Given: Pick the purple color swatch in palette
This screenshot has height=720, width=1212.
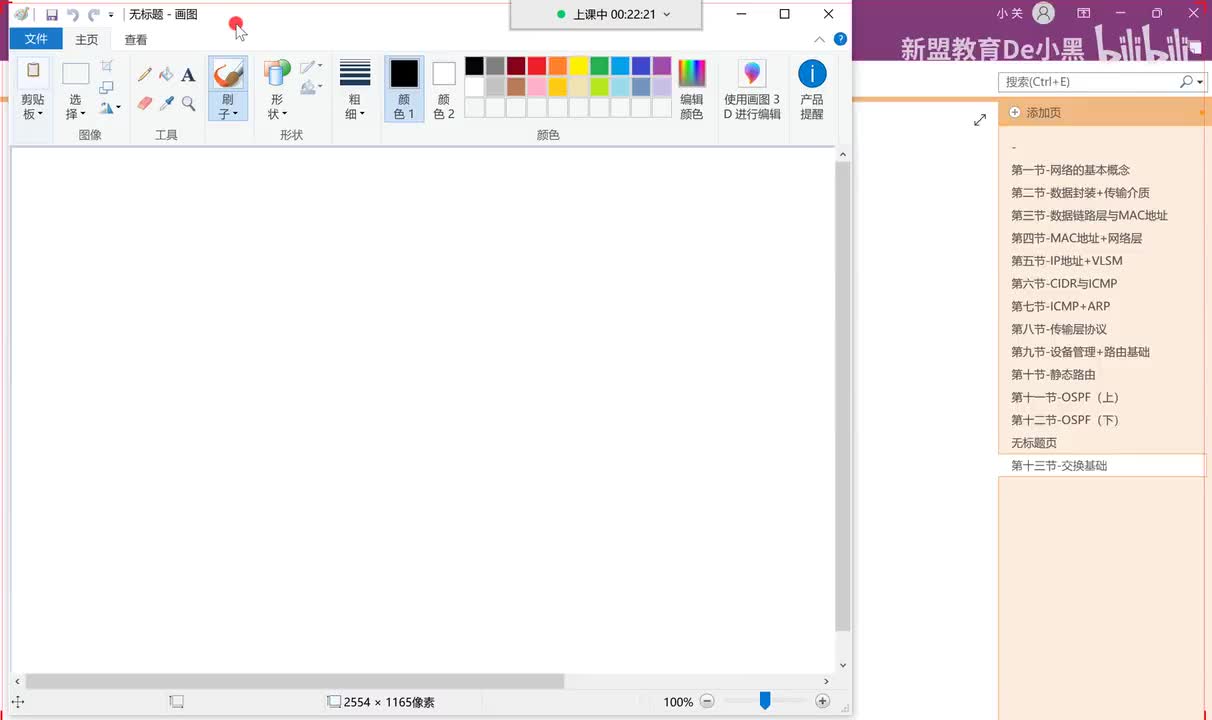Looking at the screenshot, I should coord(662,66).
